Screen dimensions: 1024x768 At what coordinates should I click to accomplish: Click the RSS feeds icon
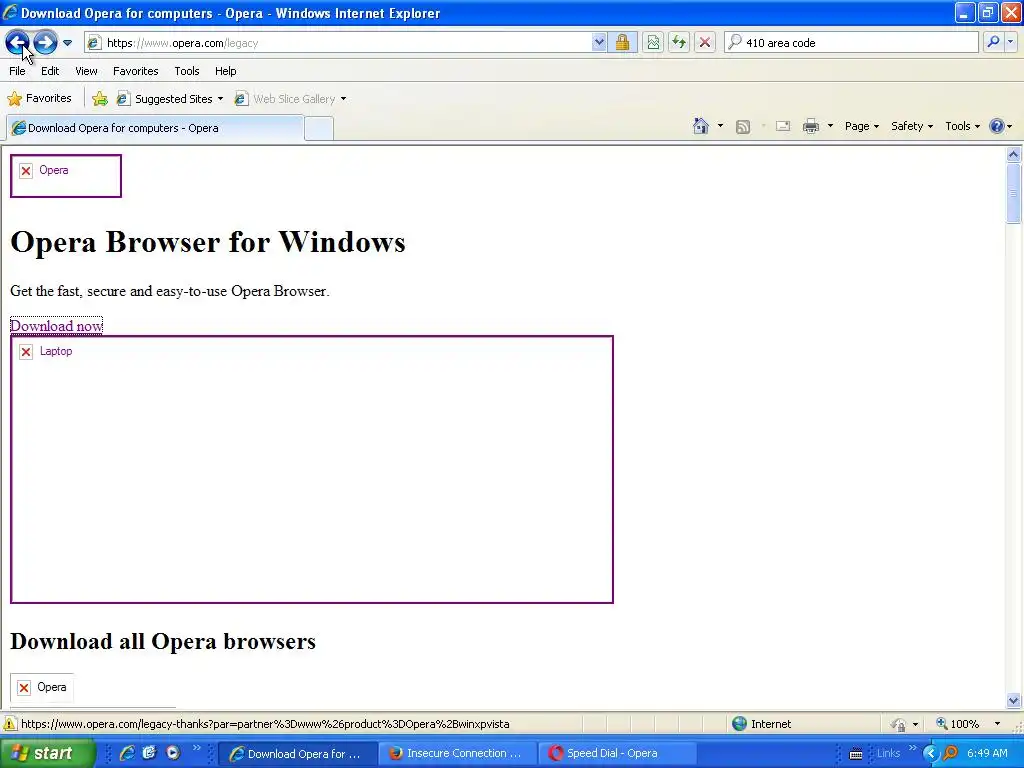point(743,127)
